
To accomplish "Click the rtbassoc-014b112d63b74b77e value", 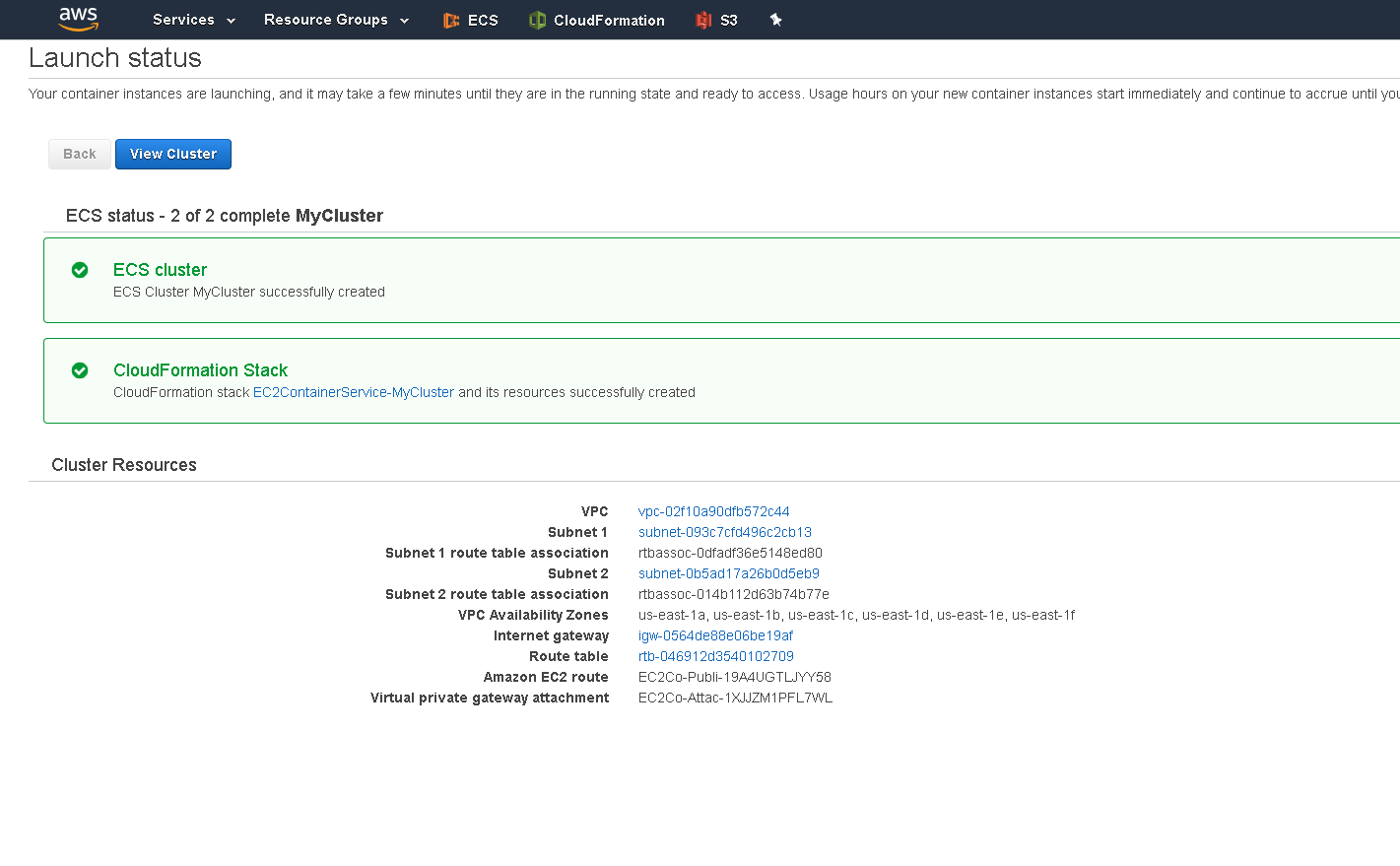I will (734, 594).
